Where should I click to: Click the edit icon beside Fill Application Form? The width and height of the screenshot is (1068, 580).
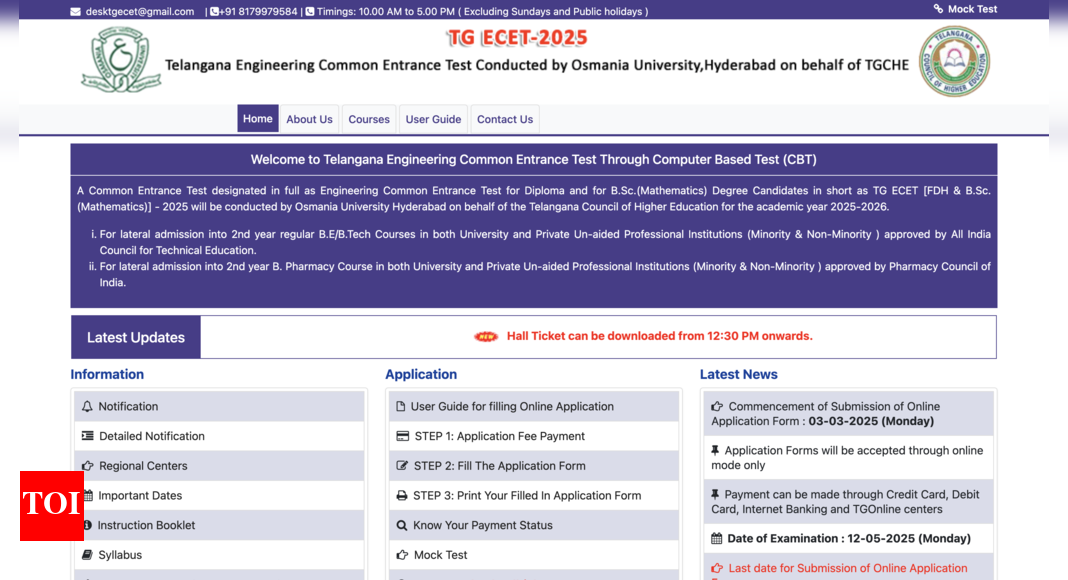(402, 466)
